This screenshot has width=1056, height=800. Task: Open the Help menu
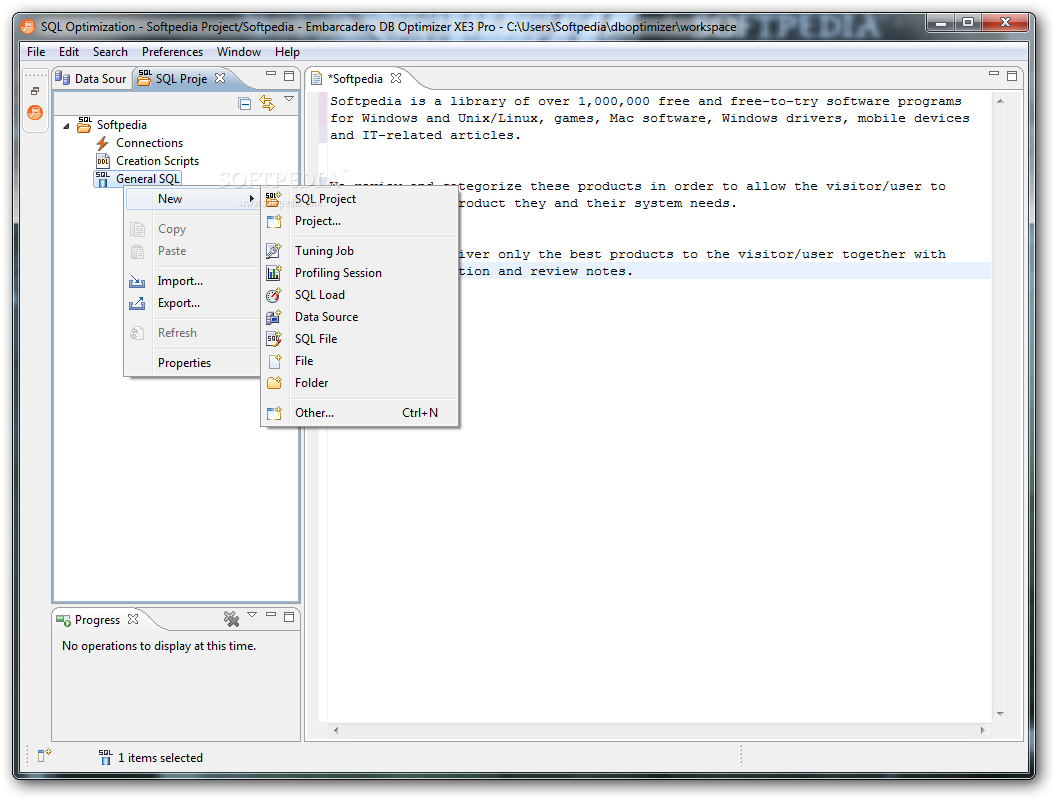287,52
